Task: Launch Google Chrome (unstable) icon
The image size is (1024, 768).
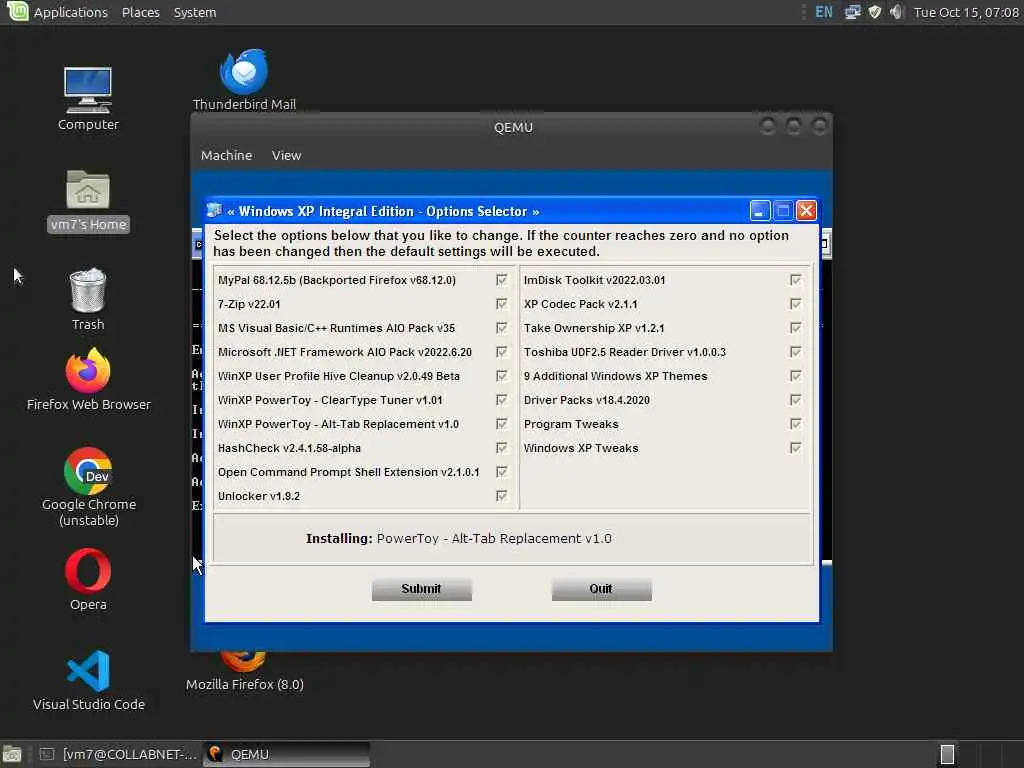Action: click(88, 487)
